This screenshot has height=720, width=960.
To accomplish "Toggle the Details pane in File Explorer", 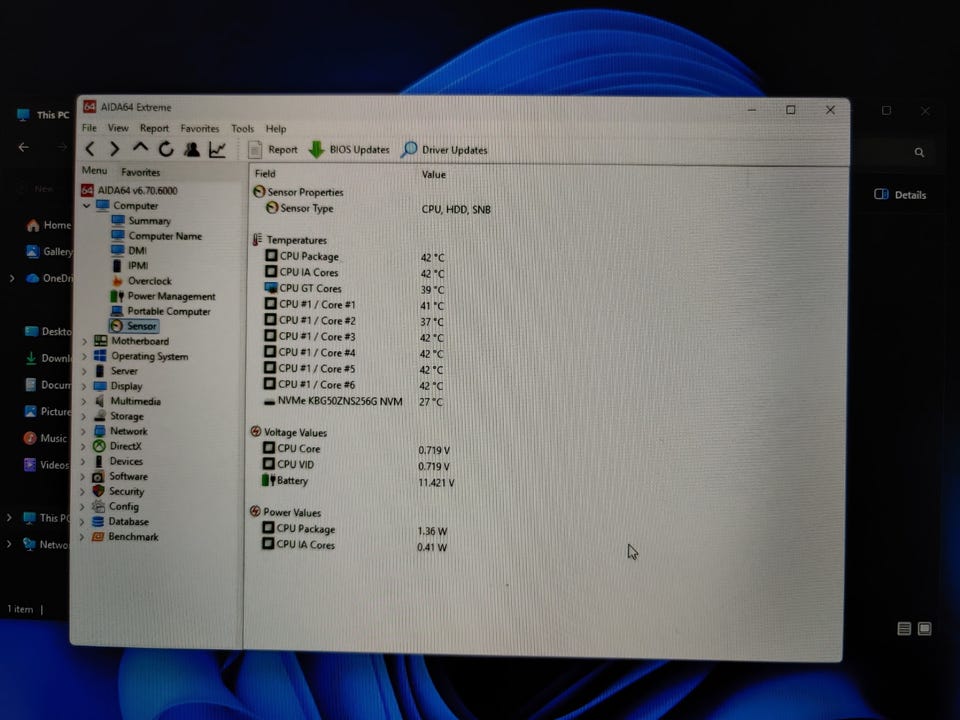I will pyautogui.click(x=900, y=195).
